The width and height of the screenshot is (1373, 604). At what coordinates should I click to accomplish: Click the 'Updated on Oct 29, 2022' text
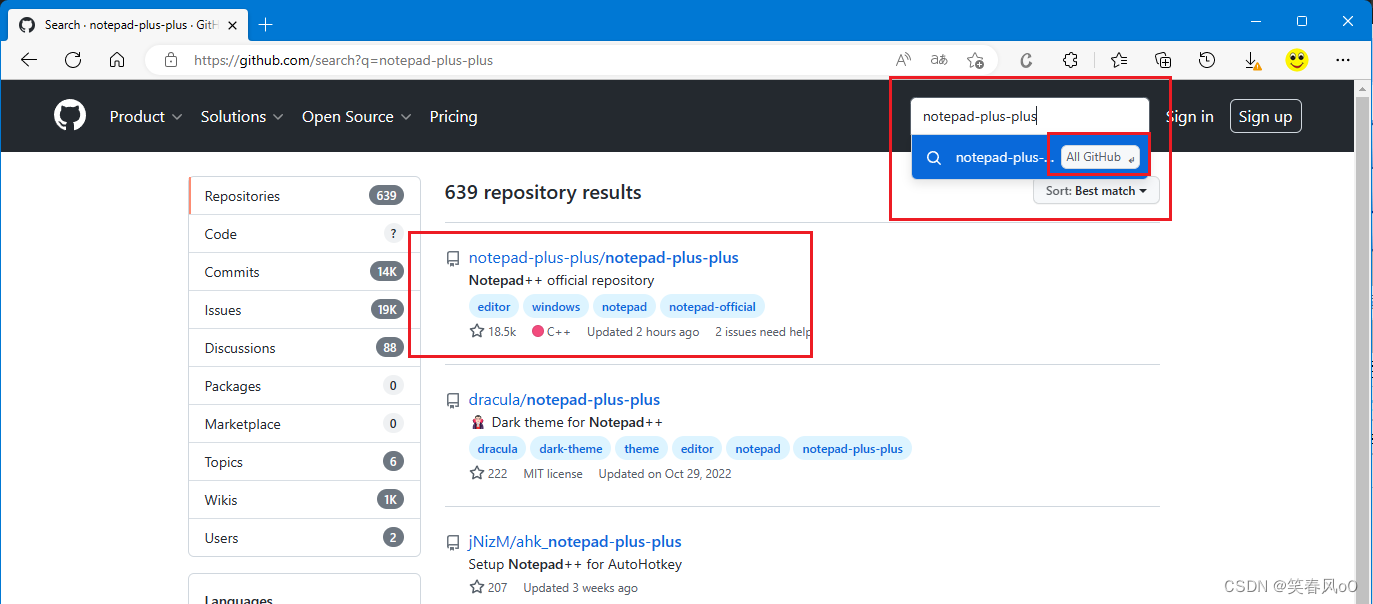[665, 474]
